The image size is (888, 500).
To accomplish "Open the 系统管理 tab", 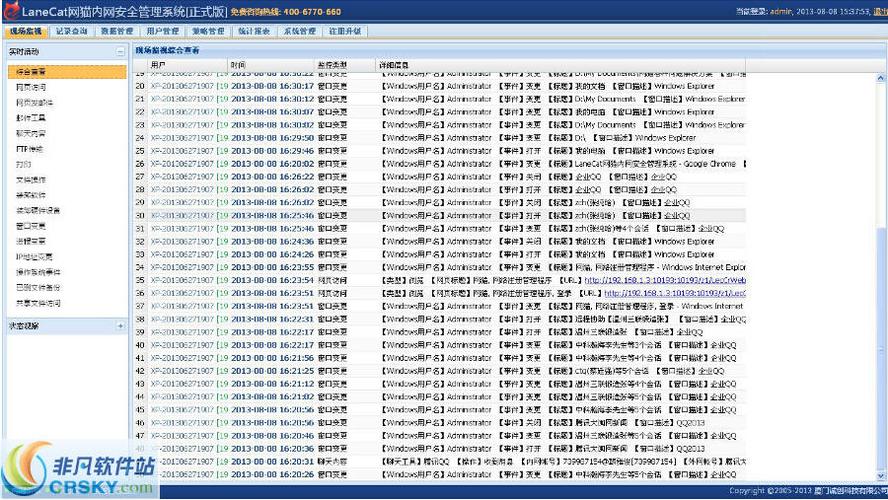I will coord(300,31).
